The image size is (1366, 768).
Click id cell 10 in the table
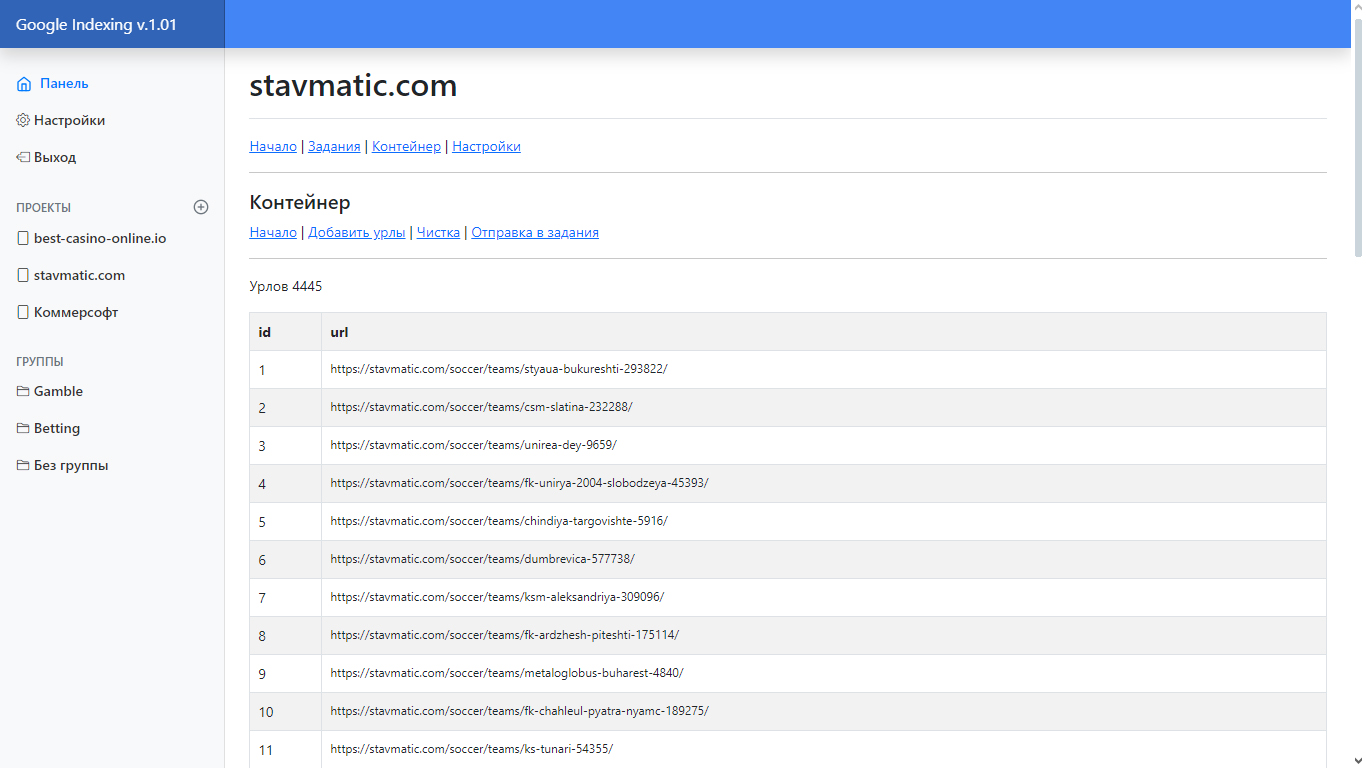(285, 712)
